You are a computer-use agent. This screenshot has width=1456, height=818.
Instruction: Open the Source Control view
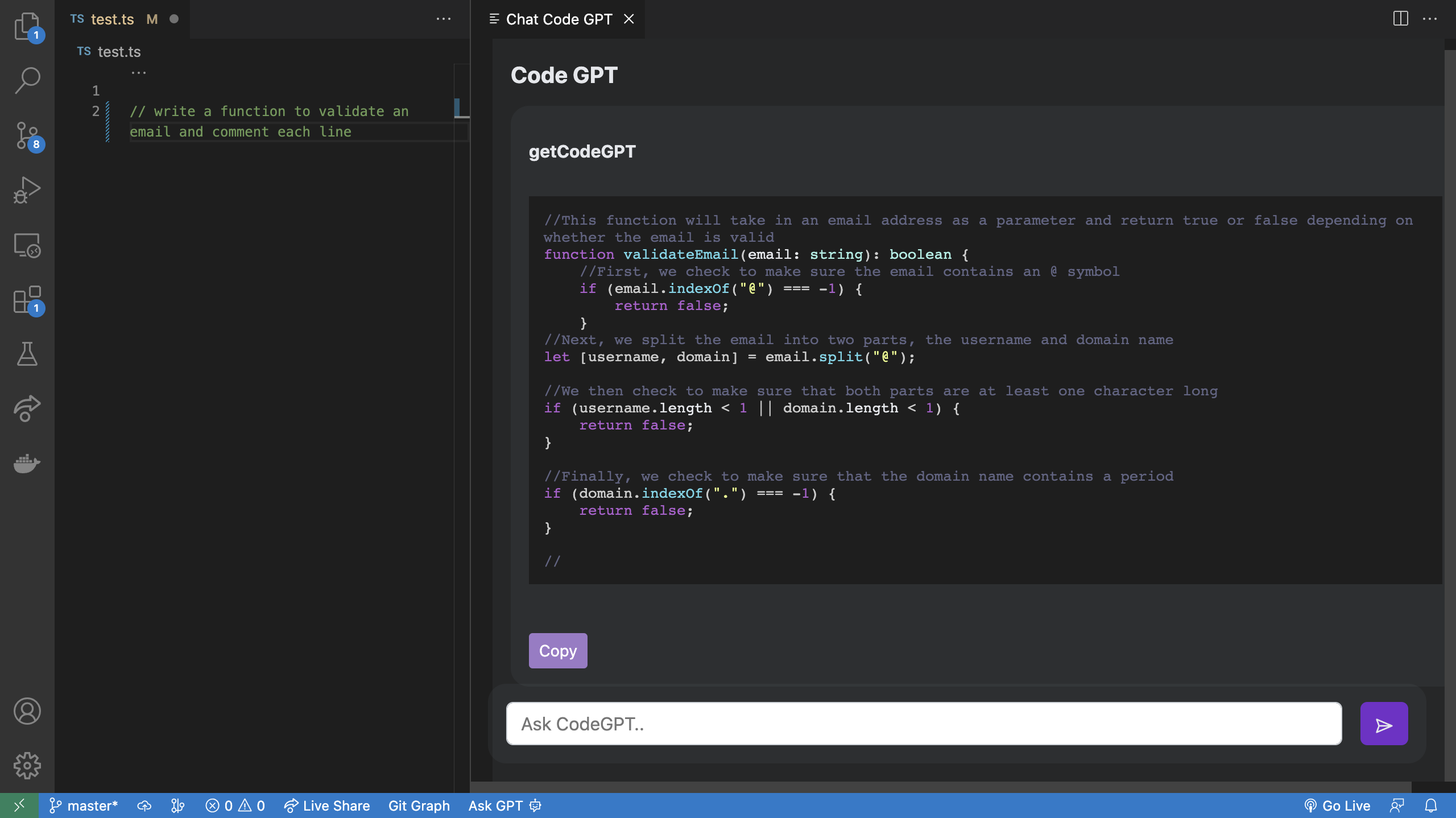(27, 135)
